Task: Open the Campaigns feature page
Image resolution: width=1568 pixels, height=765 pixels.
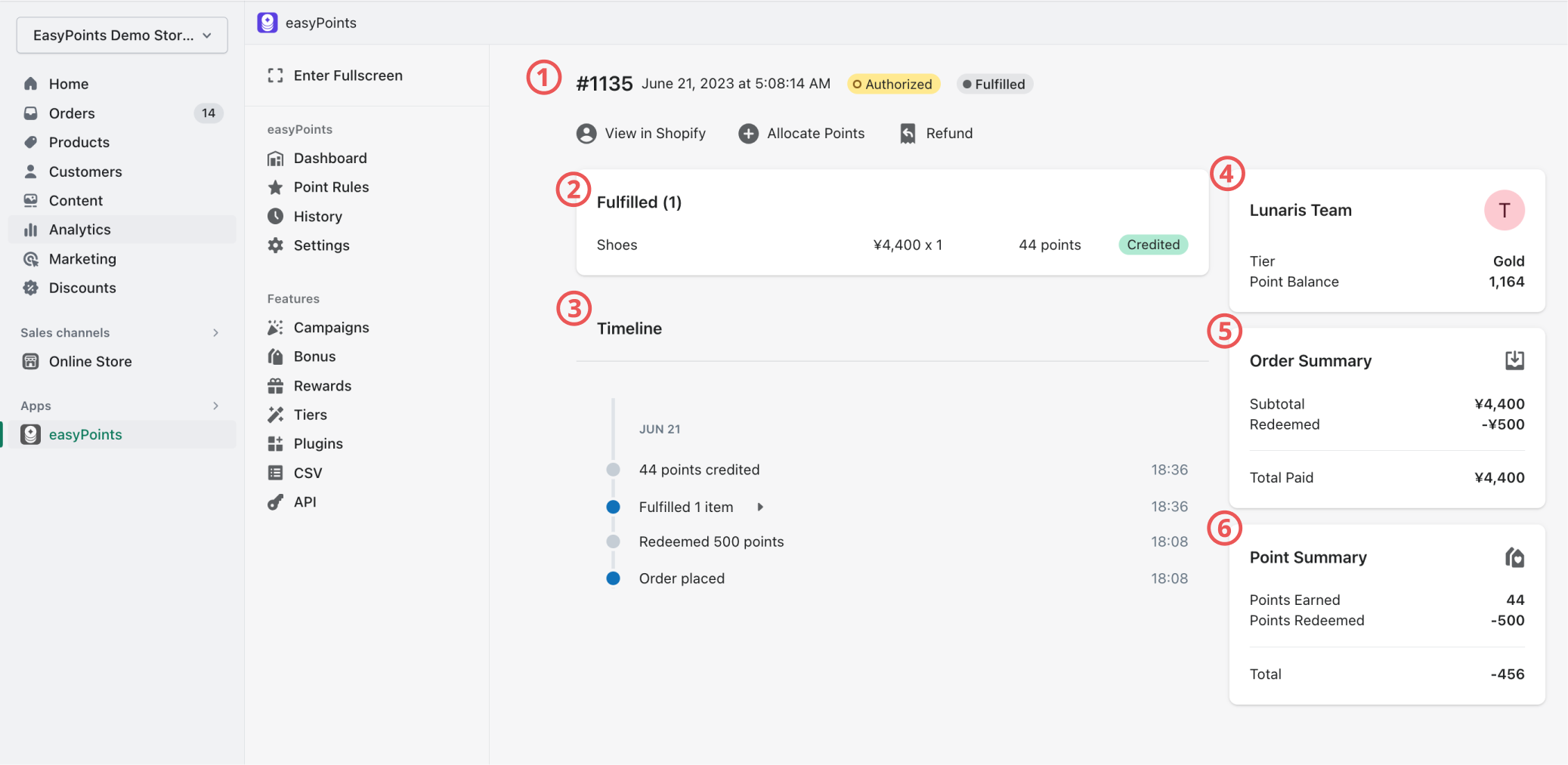Action: click(x=331, y=328)
